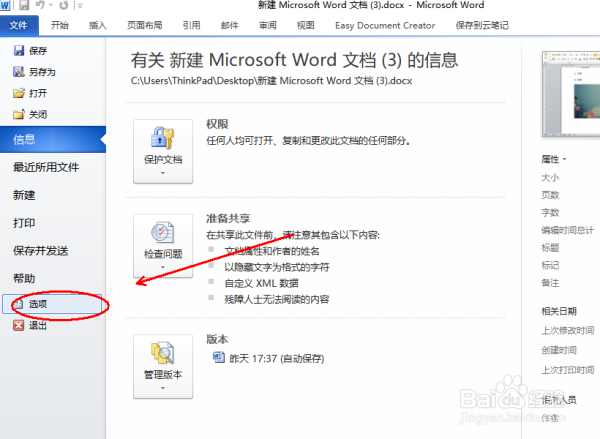Screen dimensions: 600x439
Task: Click the 创建时间 label
Action: (559, 350)
